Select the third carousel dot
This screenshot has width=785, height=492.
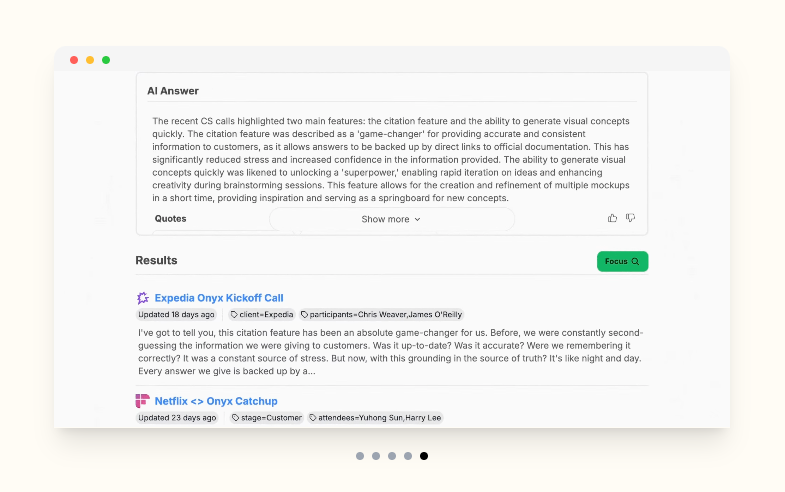pyautogui.click(x=392, y=456)
